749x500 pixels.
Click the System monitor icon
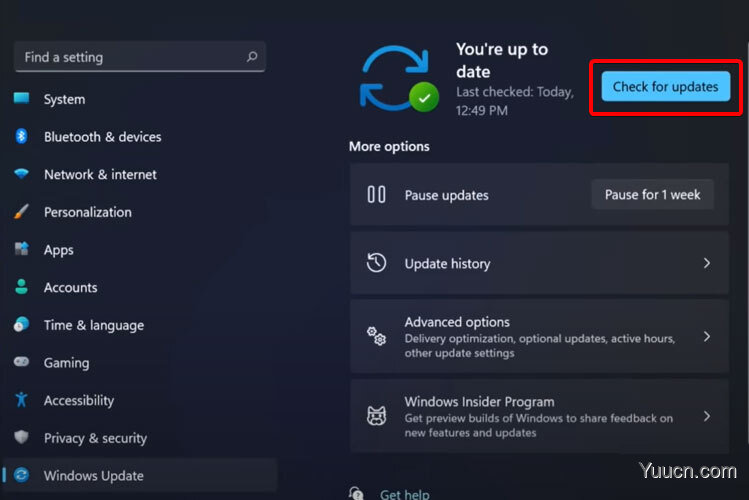coord(21,98)
